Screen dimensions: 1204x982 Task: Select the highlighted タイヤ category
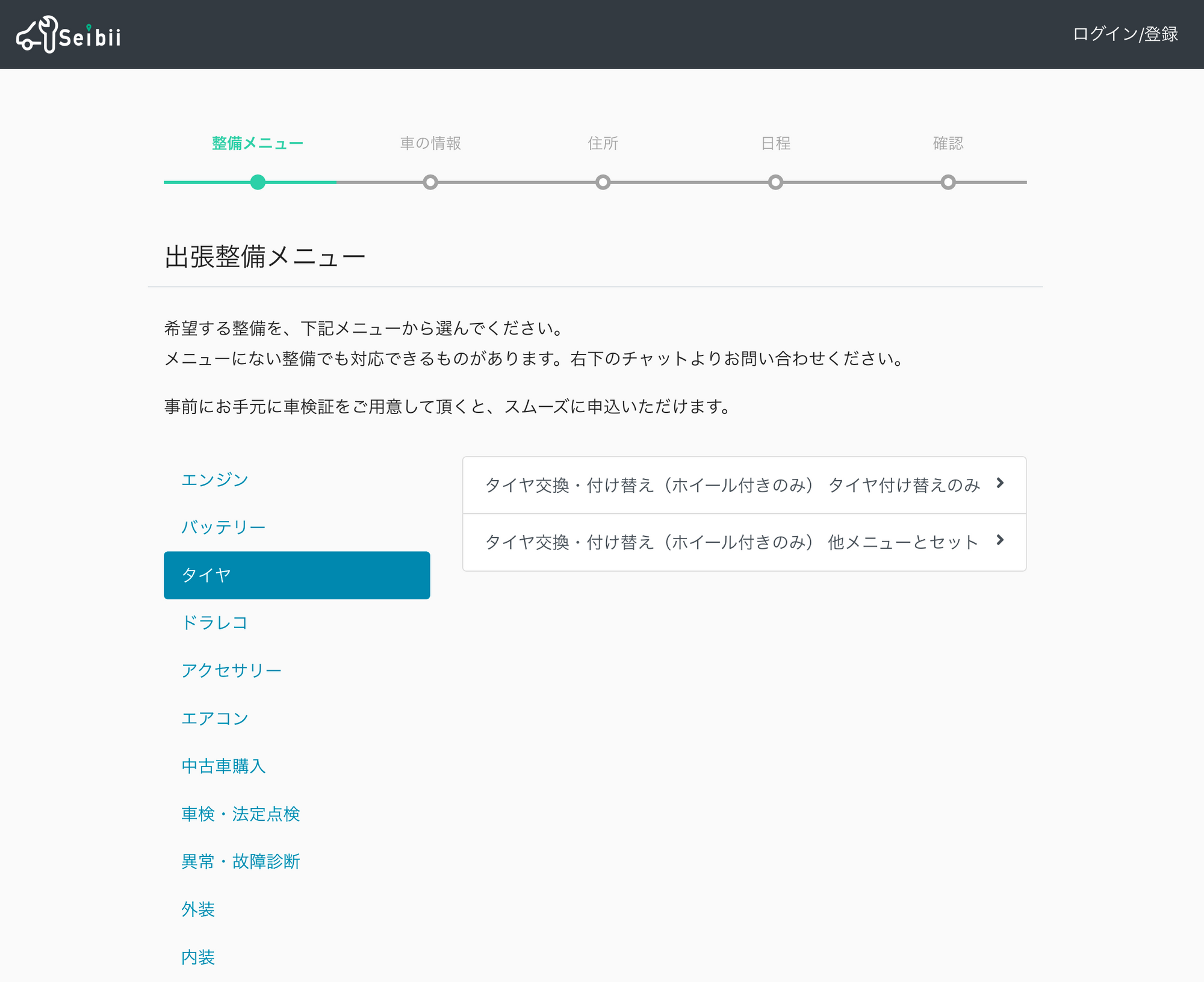coord(297,575)
